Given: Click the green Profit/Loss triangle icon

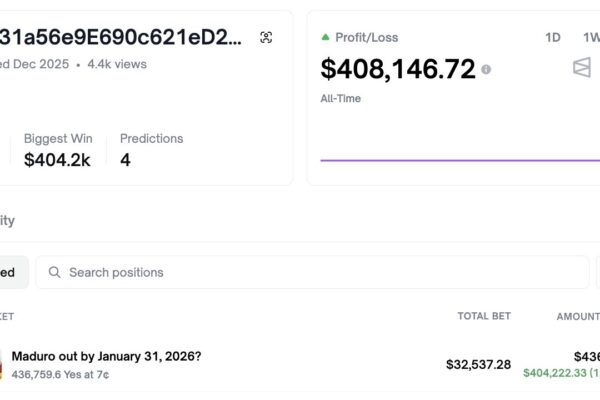Looking at the screenshot, I should click(326, 37).
